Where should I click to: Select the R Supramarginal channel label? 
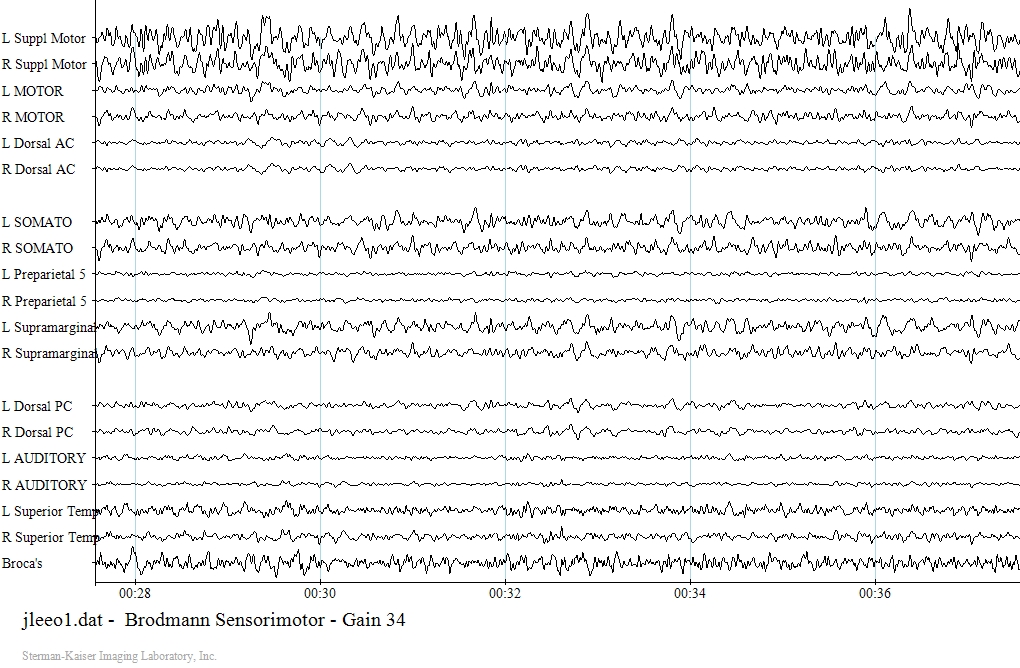pos(48,353)
